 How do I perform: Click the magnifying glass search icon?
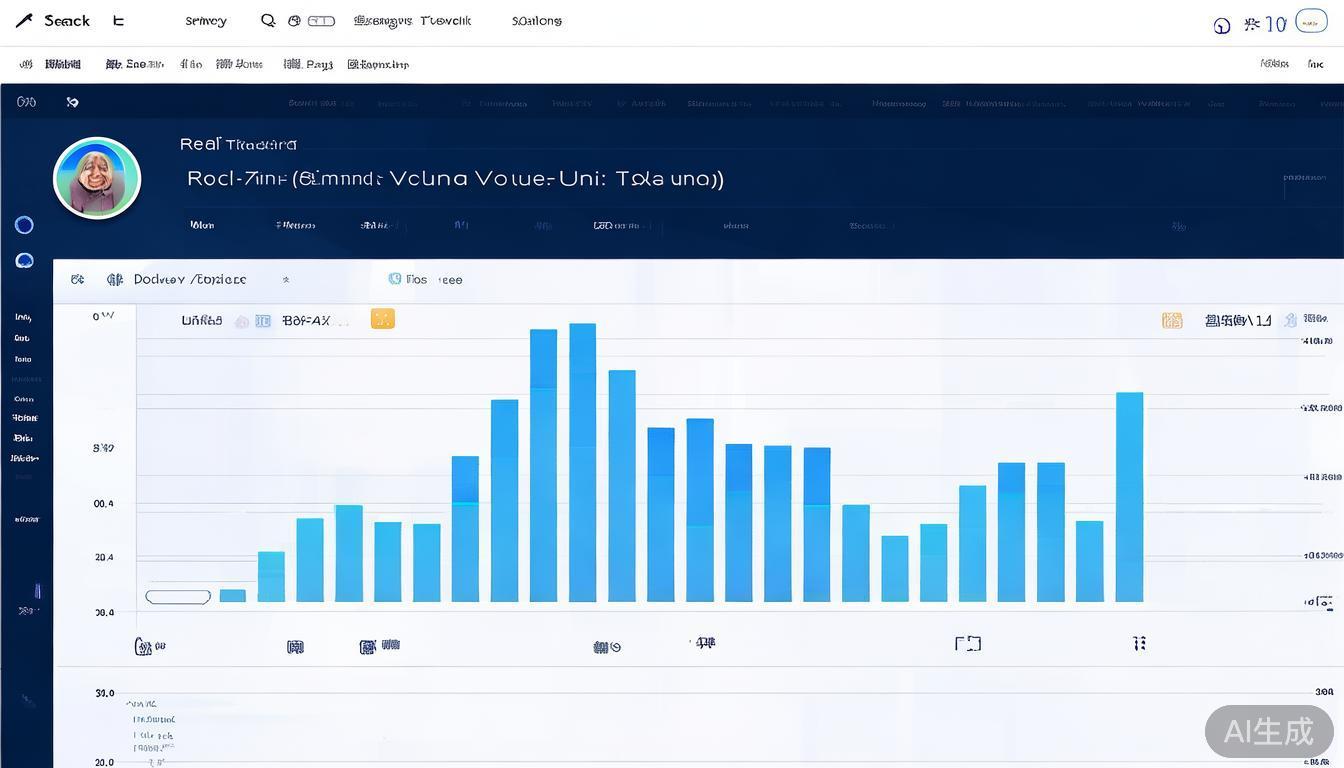tap(268, 20)
